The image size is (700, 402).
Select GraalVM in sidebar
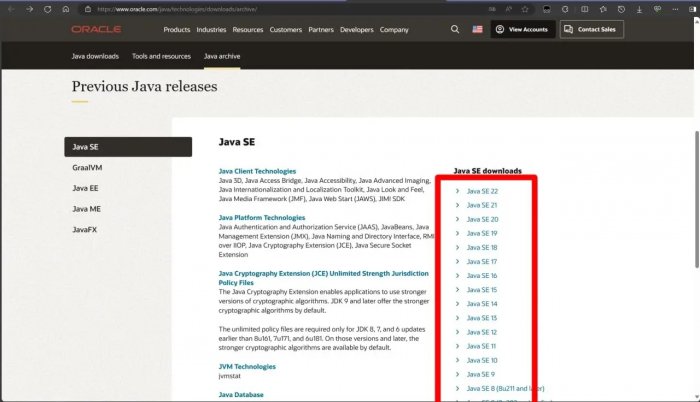click(87, 168)
